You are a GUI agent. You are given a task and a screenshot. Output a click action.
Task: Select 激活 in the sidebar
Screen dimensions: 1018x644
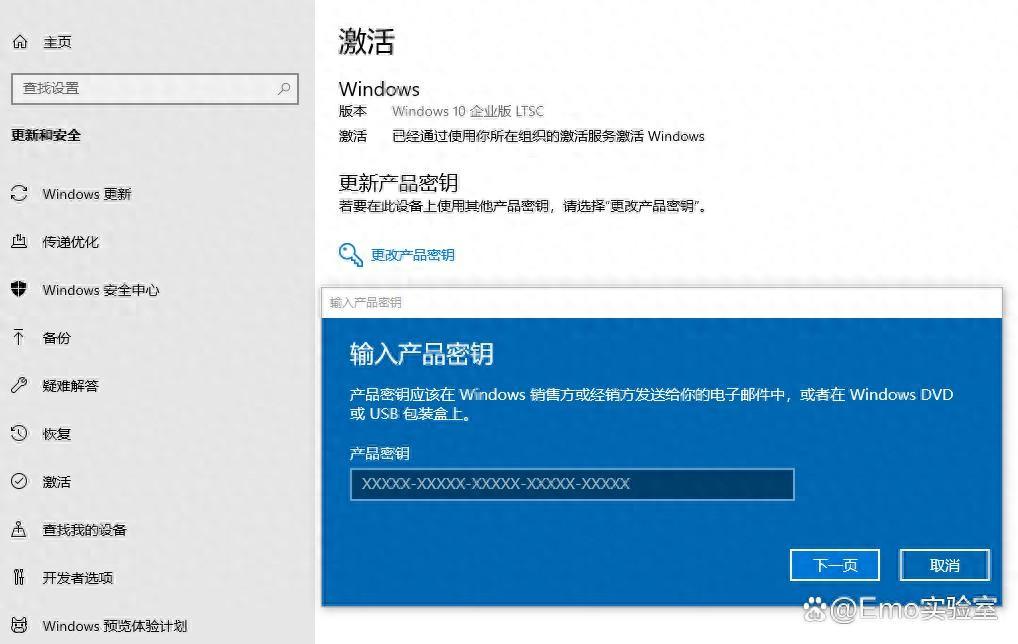[x=56, y=482]
